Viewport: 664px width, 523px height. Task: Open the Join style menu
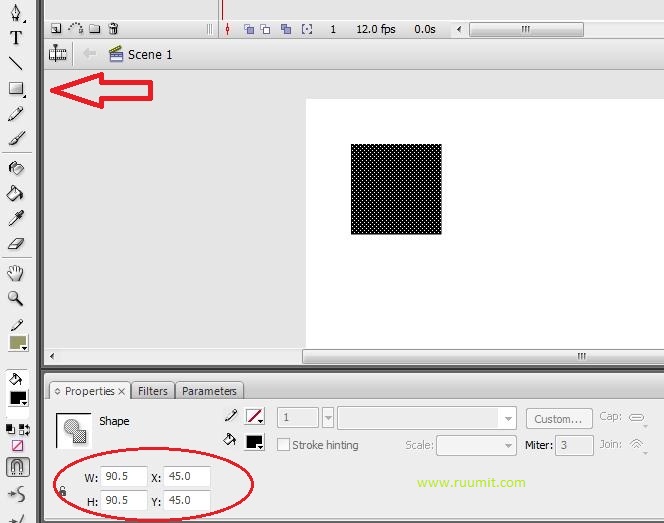pyautogui.click(x=637, y=446)
